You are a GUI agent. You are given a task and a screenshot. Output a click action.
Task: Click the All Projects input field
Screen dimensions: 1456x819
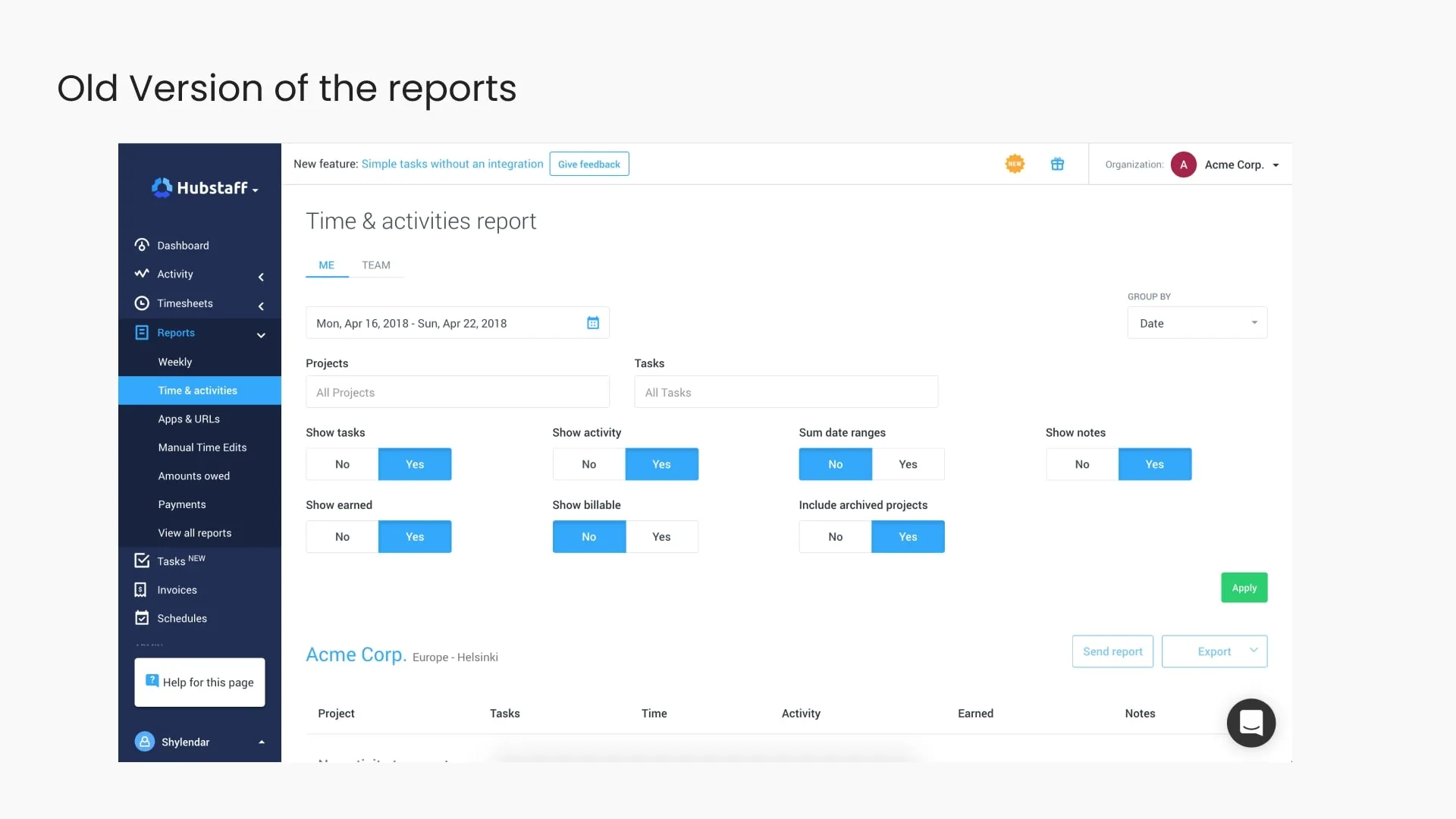pos(457,392)
